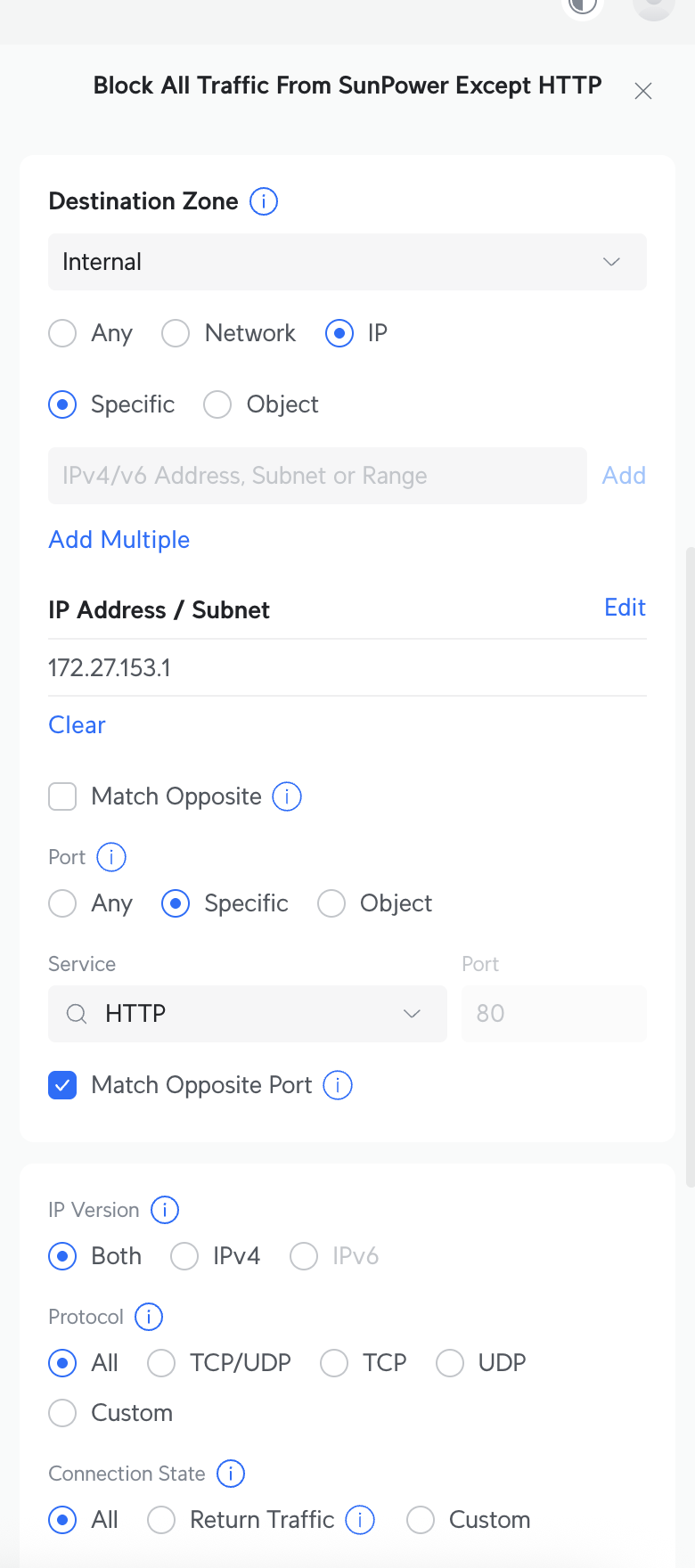Viewport: 695px width, 1568px height.
Task: Click the Destination Zone info icon
Action: (264, 201)
